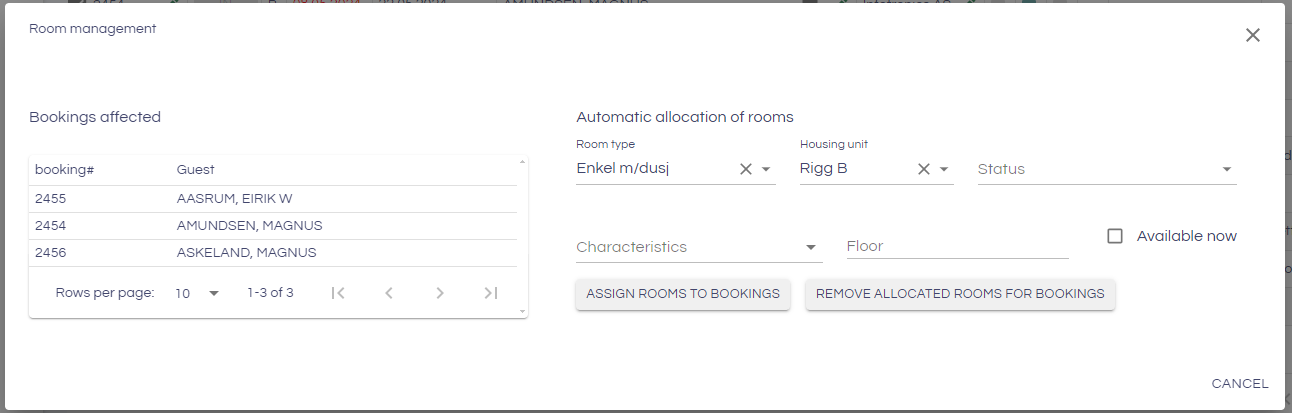The height and width of the screenshot is (413, 1292).
Task: Sort by the Guest column header
Action: pyautogui.click(x=196, y=170)
